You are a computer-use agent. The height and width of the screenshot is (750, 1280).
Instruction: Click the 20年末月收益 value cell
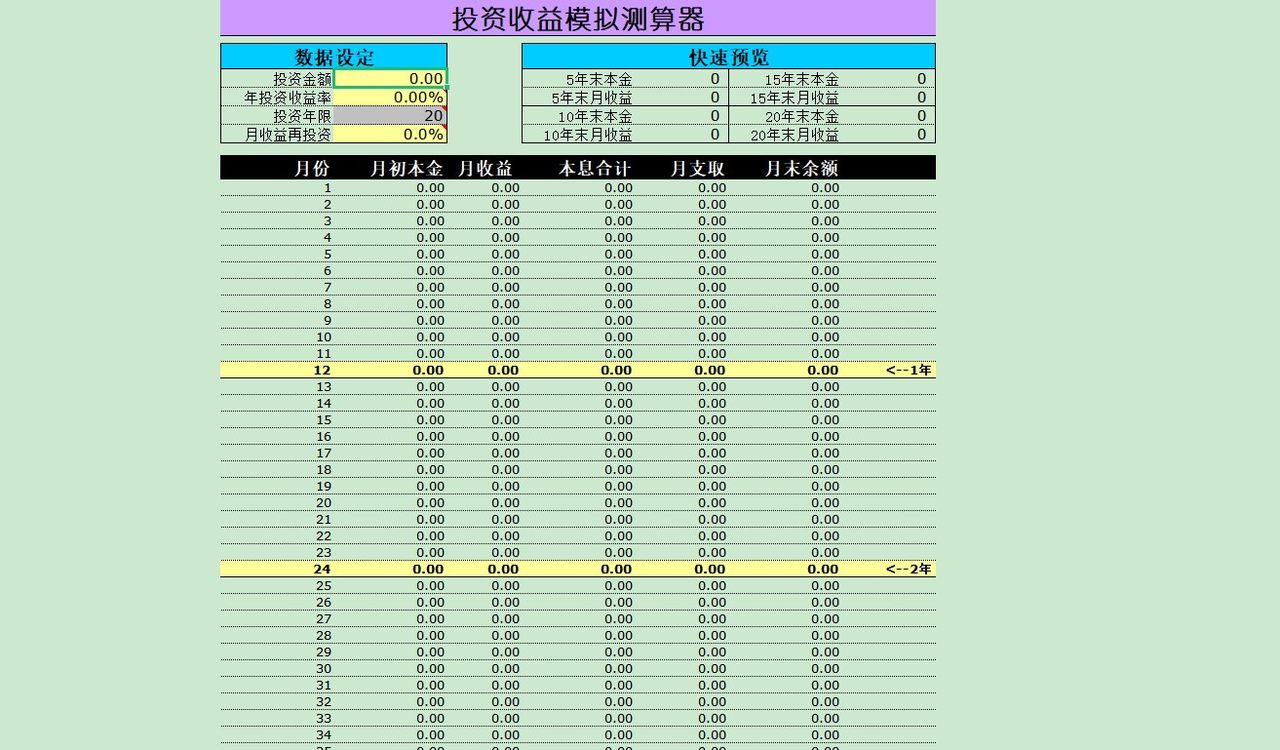tap(920, 134)
